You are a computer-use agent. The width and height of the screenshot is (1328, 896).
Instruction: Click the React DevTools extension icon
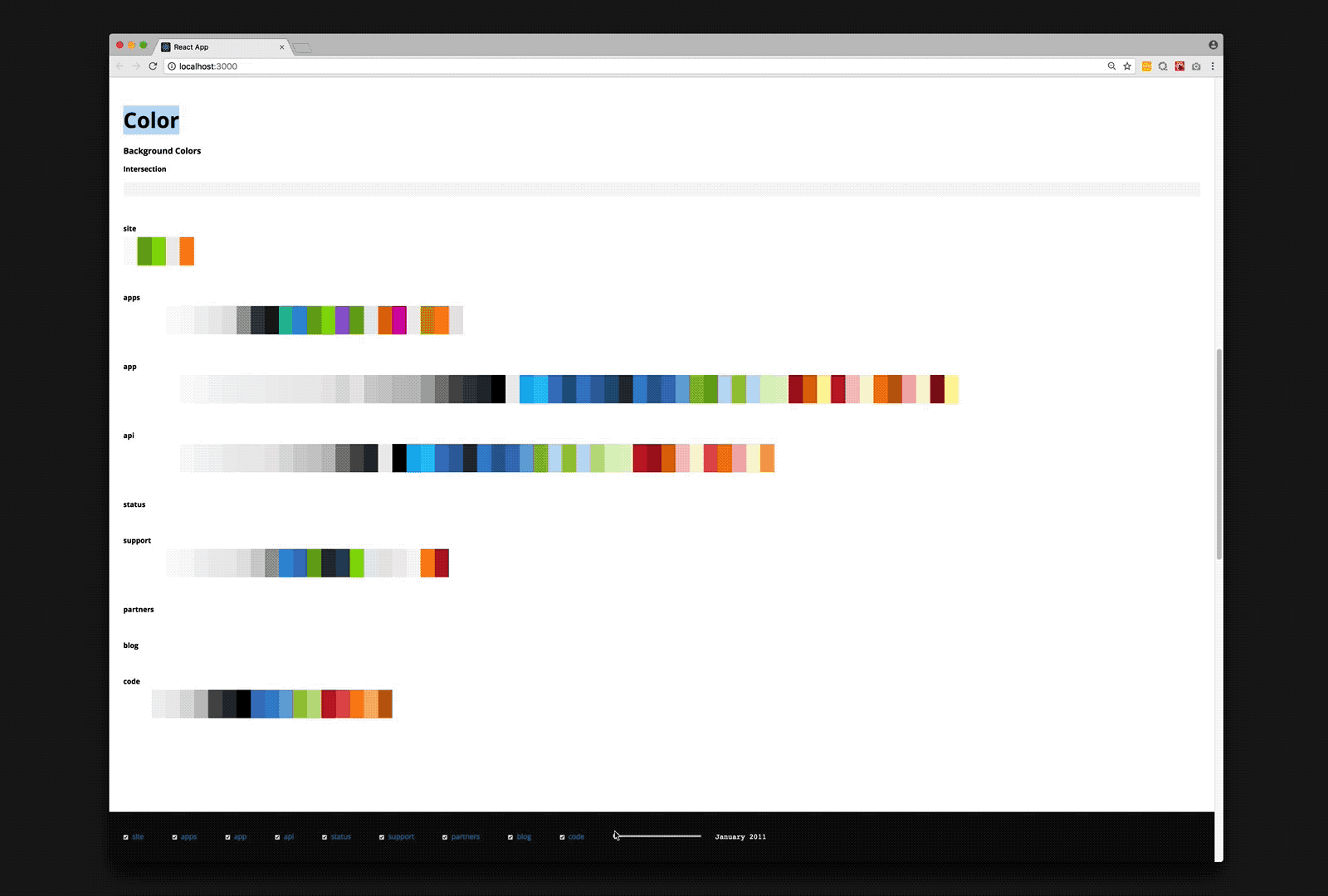1179,66
